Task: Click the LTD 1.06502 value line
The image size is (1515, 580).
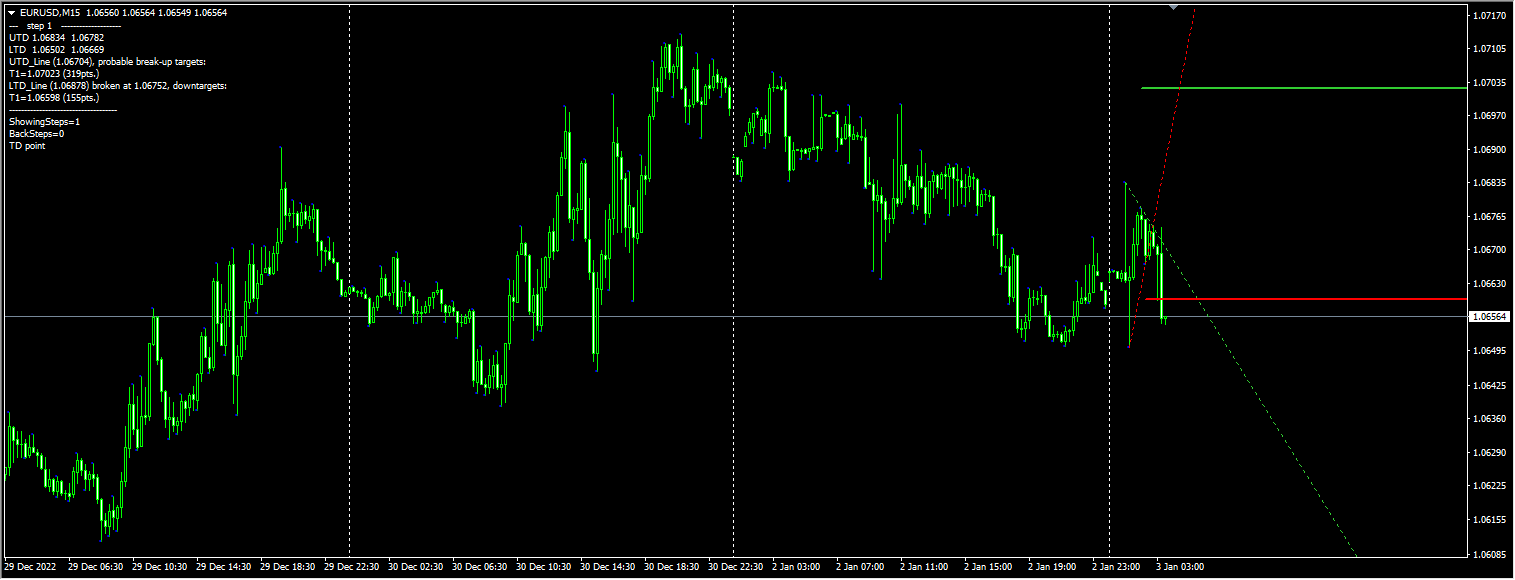Action: 40,49
